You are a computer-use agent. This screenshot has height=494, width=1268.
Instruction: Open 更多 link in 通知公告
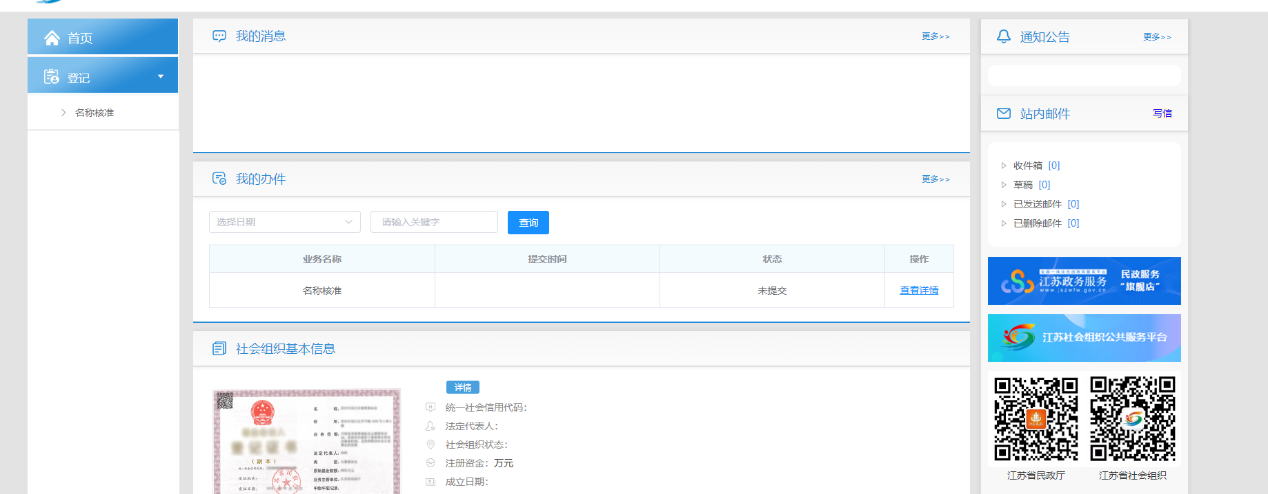pos(1157,37)
